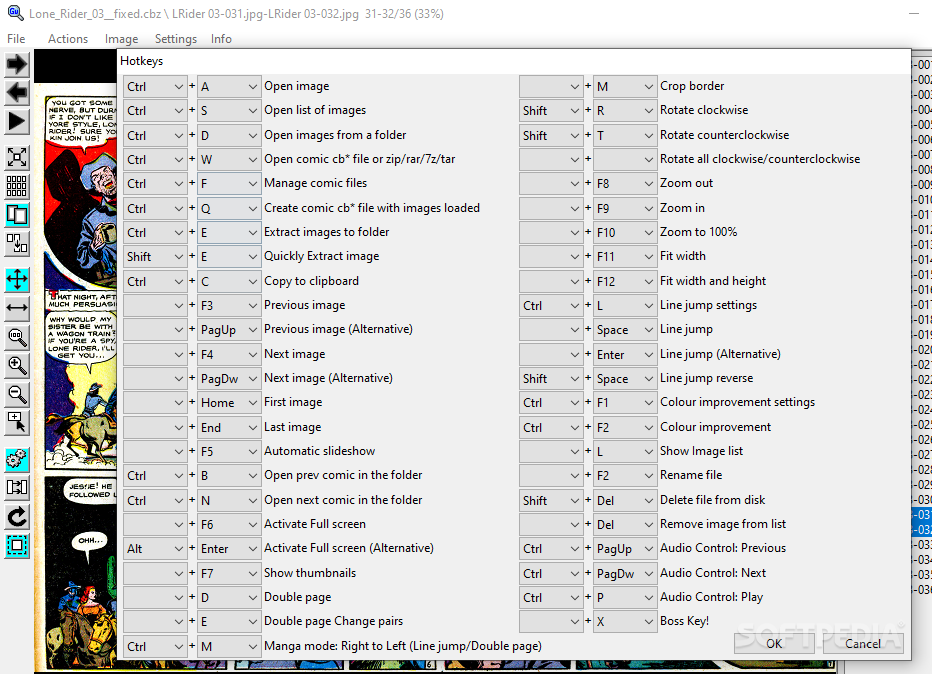Viewport: 932px width, 674px height.
Task: Toggle the crop border dashed square icon
Action: click(x=17, y=546)
